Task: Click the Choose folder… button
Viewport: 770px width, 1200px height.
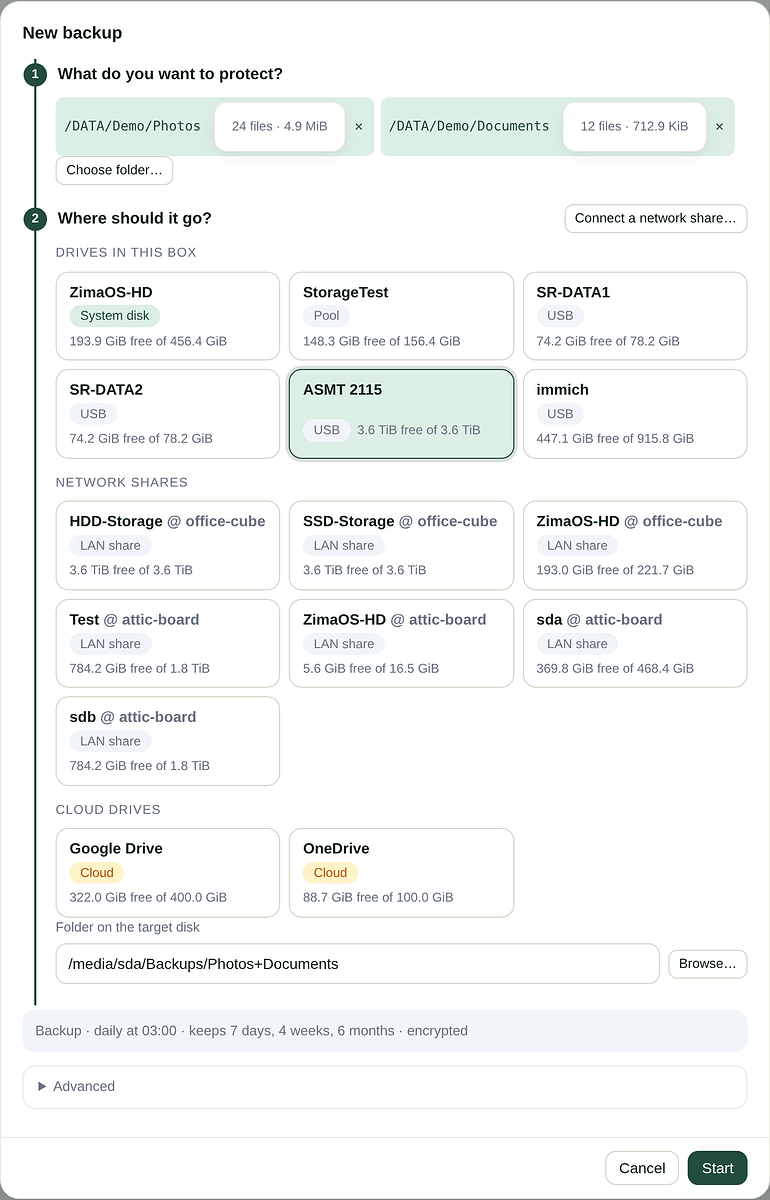Action: 114,170
